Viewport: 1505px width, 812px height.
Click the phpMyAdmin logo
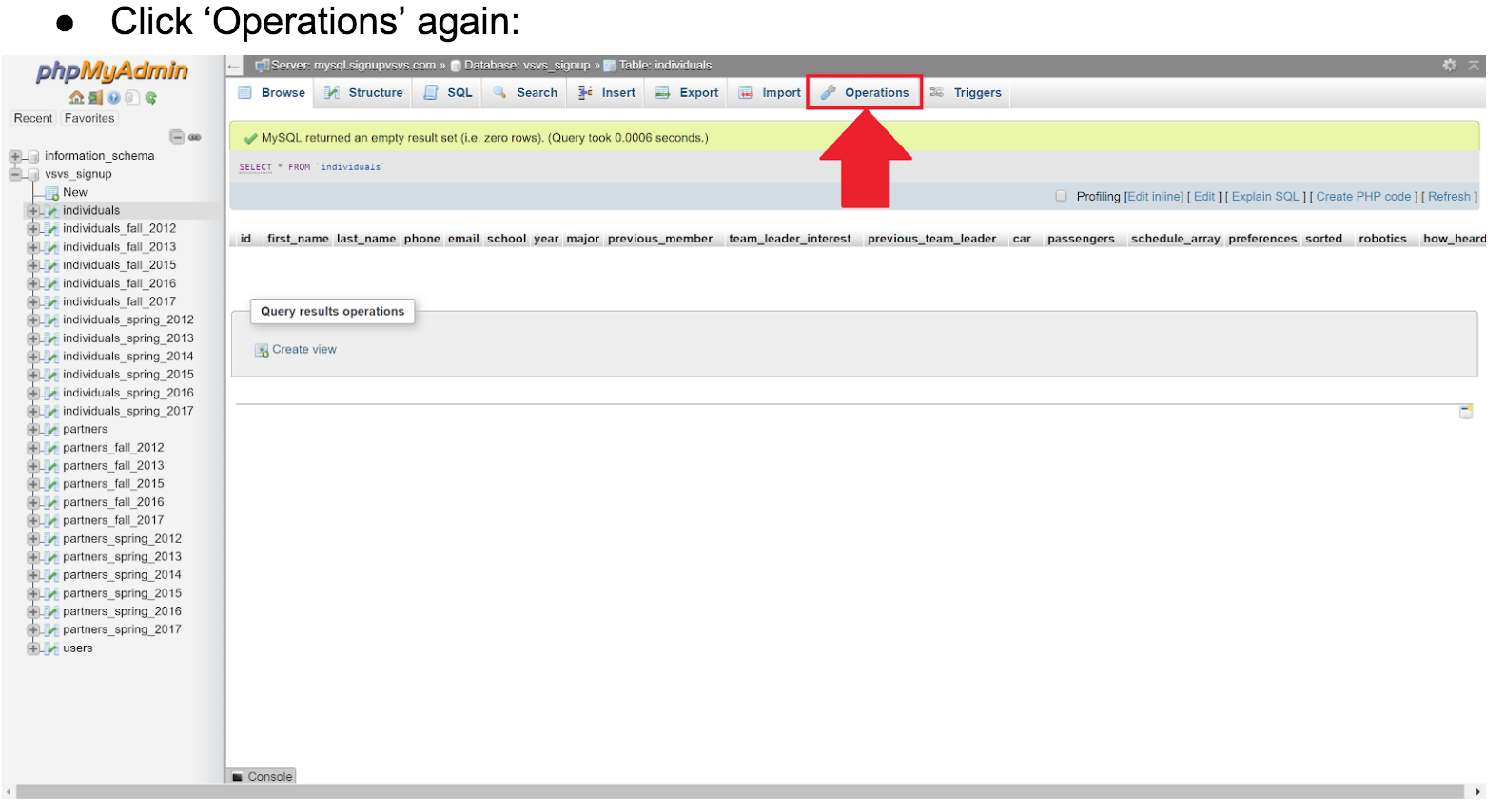112,71
